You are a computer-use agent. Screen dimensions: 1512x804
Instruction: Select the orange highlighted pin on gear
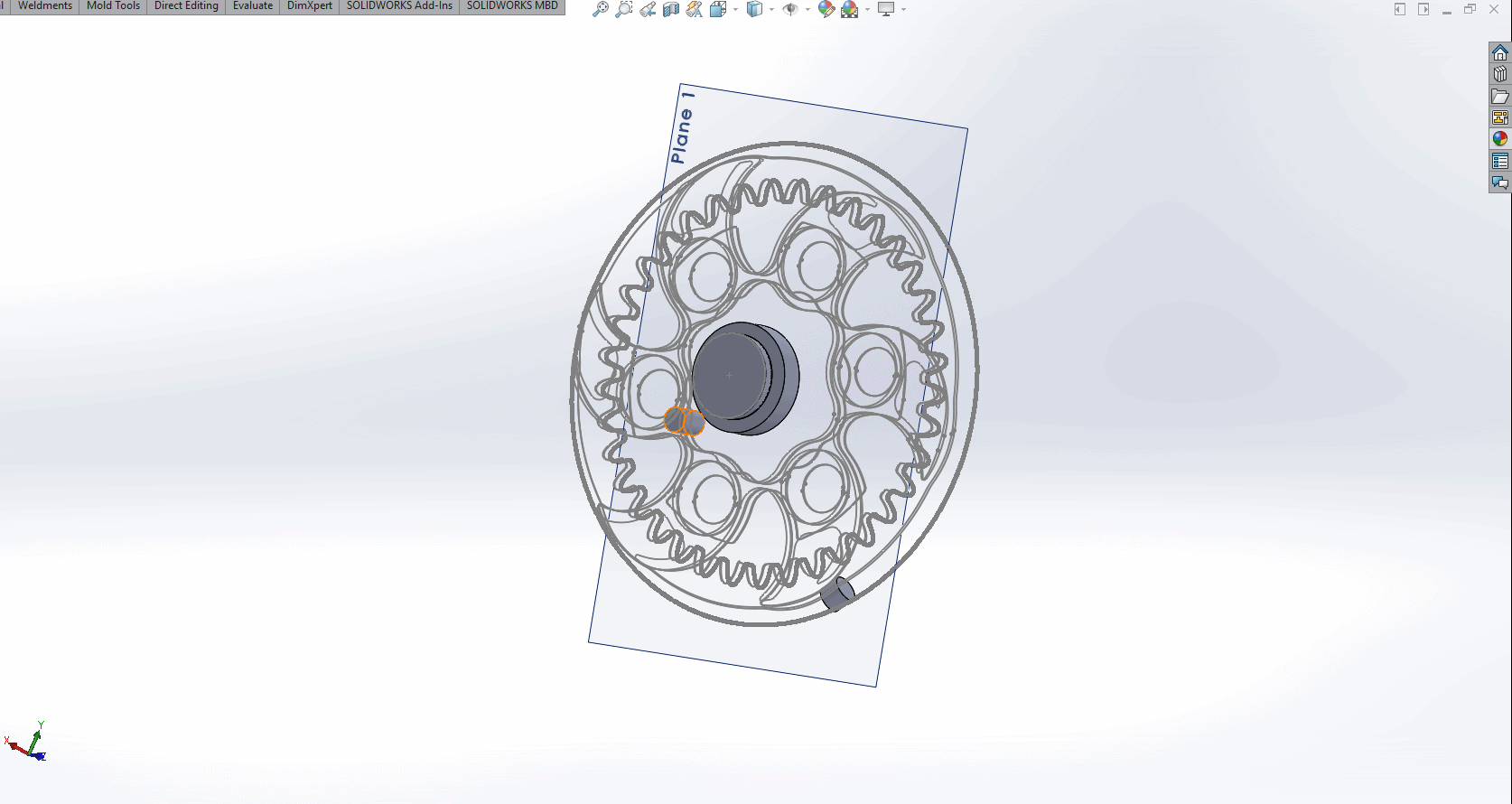tap(684, 421)
